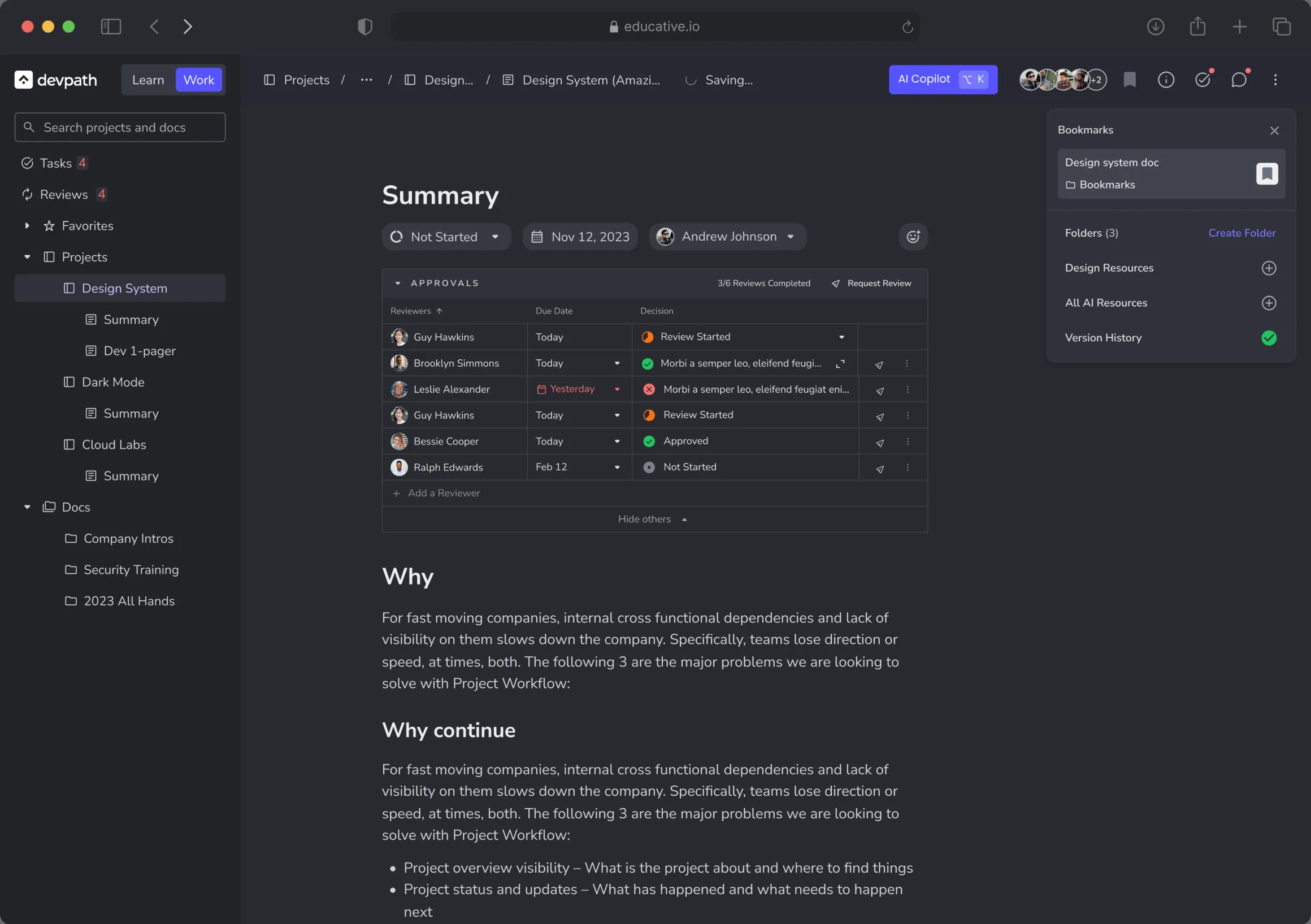Open Nov 12, 2023 date picker
Screen dimensions: 1311x924
580,237
